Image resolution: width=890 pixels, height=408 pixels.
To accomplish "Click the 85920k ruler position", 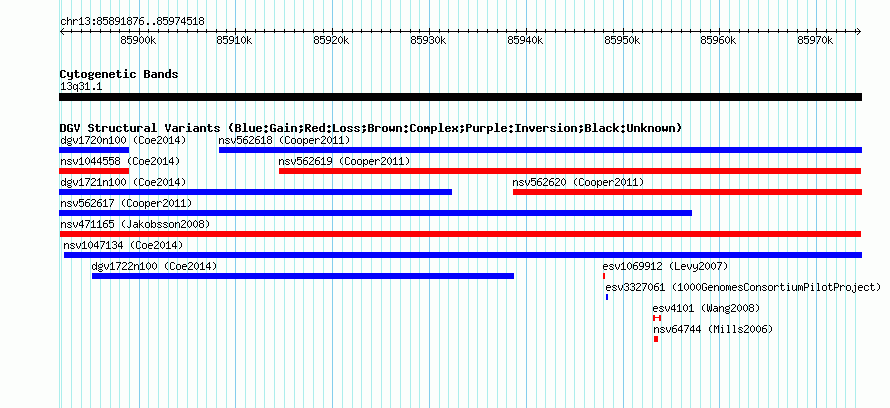I will pos(331,40).
